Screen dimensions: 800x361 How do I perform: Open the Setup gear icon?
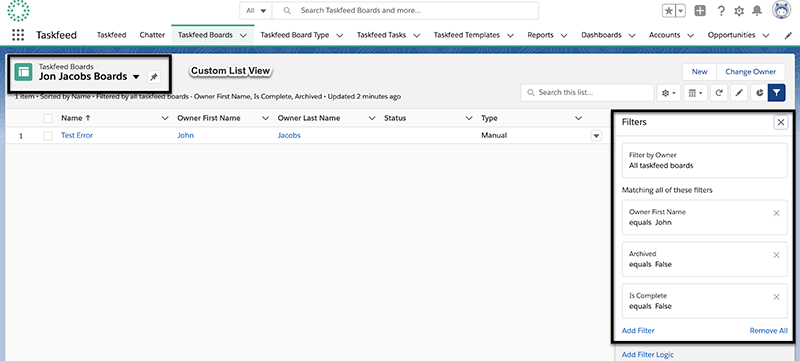(739, 11)
